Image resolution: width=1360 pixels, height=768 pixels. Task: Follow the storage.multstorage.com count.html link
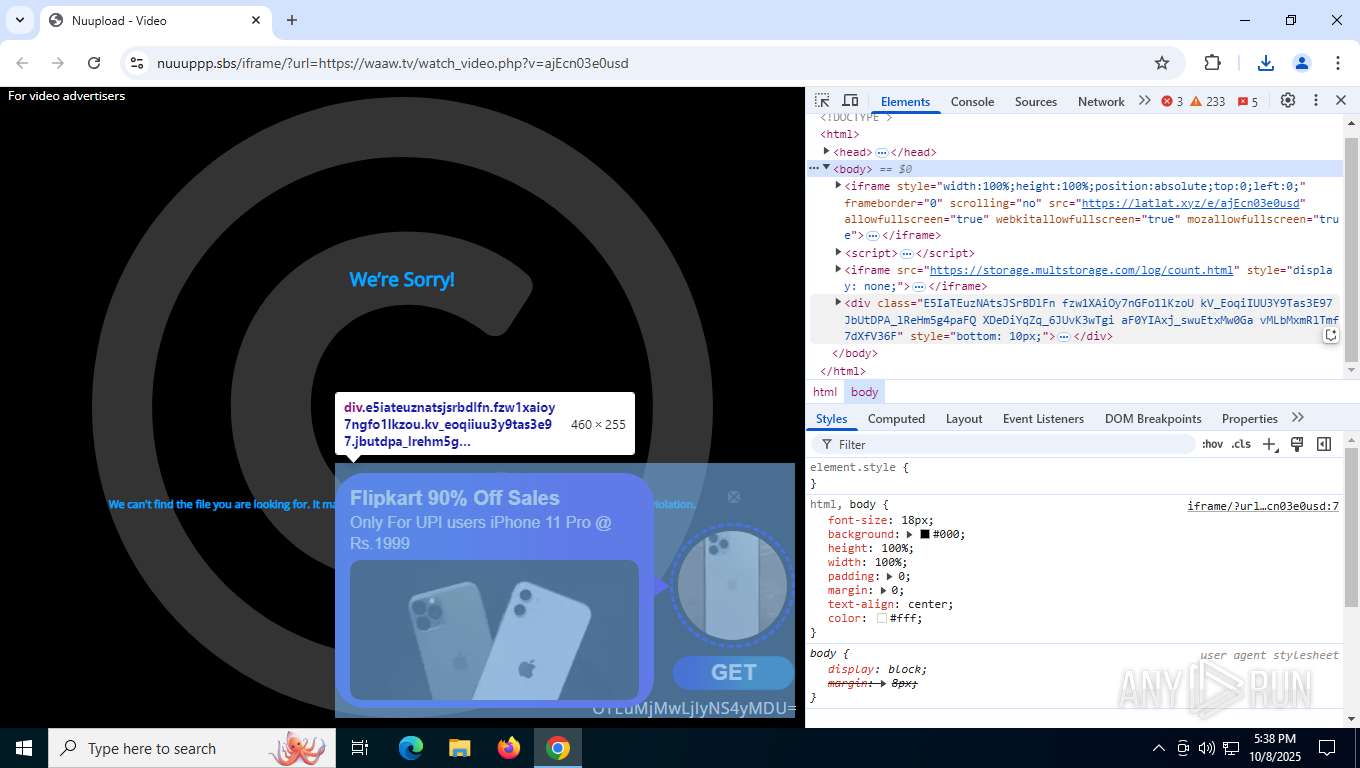1081,270
